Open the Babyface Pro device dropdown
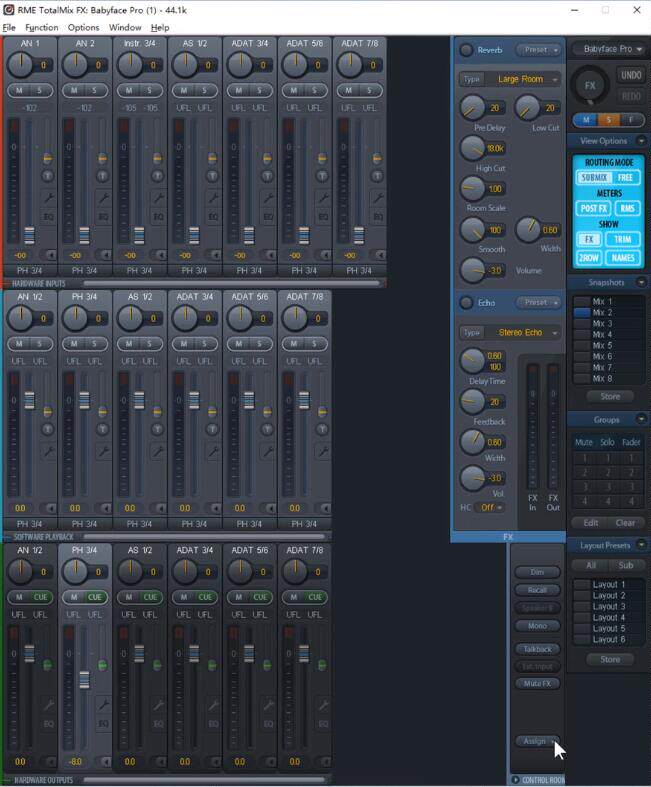 tap(609, 49)
